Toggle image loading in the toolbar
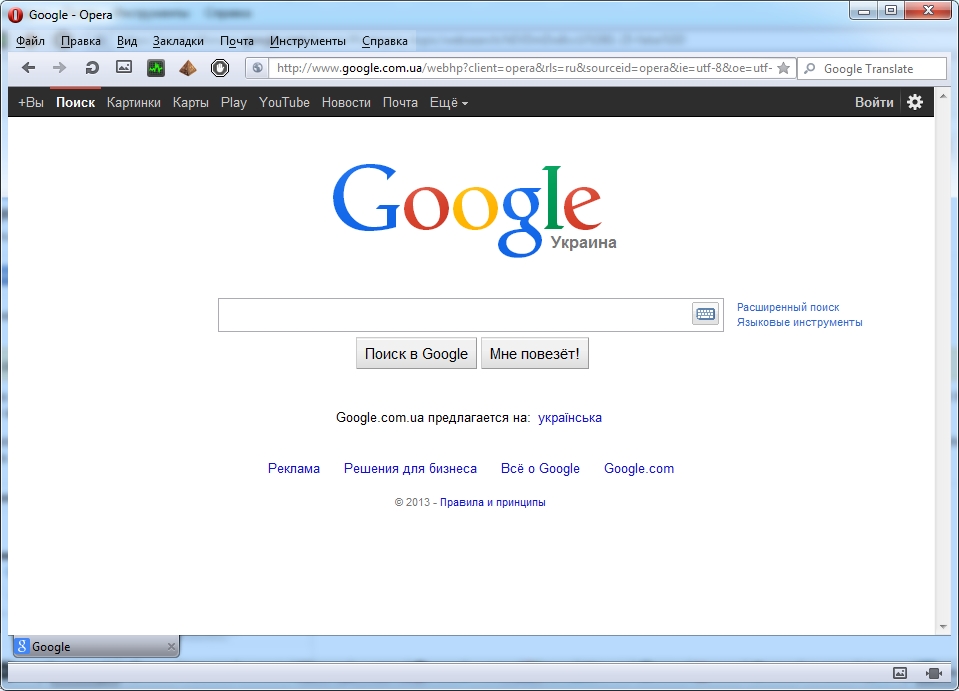The height and width of the screenshot is (691, 959). coord(124,68)
